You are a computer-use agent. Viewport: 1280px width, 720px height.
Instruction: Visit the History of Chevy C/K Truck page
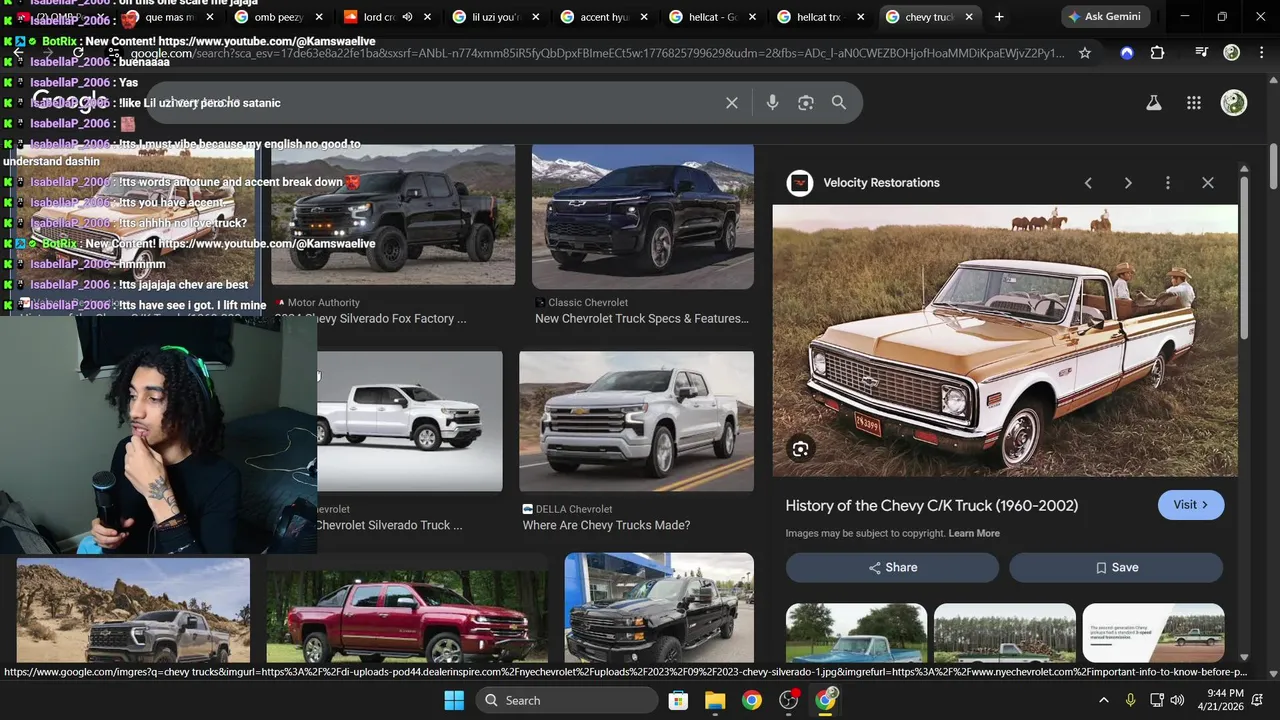coord(1191,505)
